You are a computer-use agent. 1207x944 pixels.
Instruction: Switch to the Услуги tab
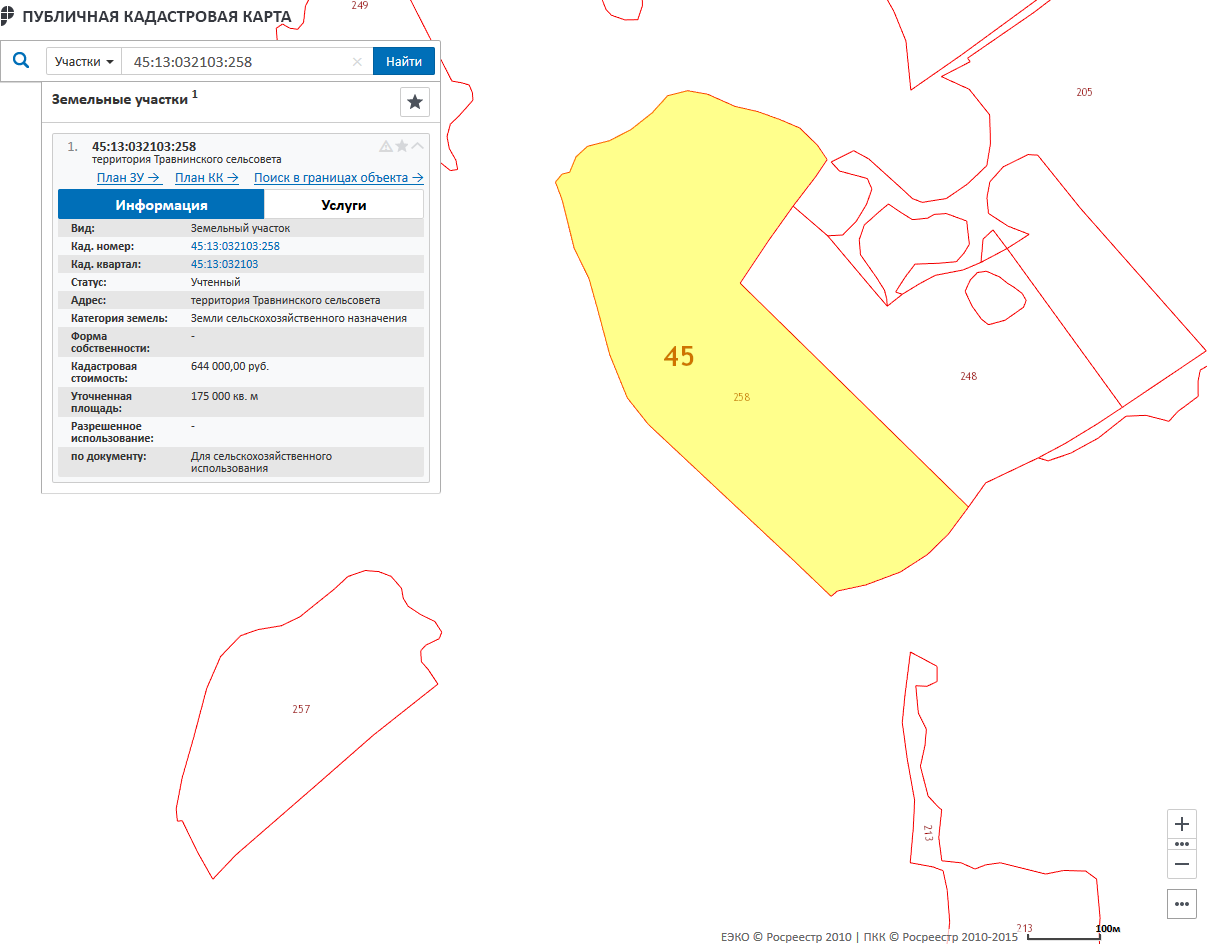(x=343, y=205)
